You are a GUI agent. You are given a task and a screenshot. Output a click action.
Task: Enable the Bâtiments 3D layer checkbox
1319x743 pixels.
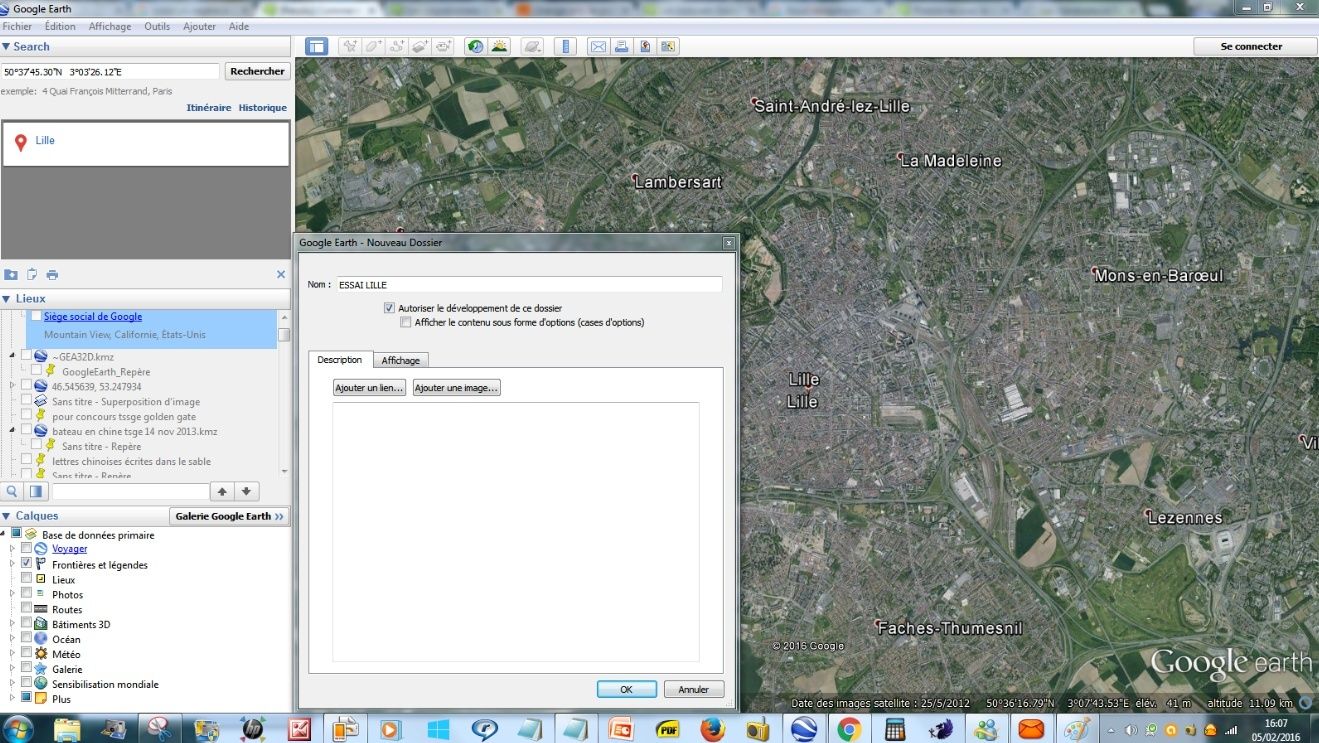[26, 624]
